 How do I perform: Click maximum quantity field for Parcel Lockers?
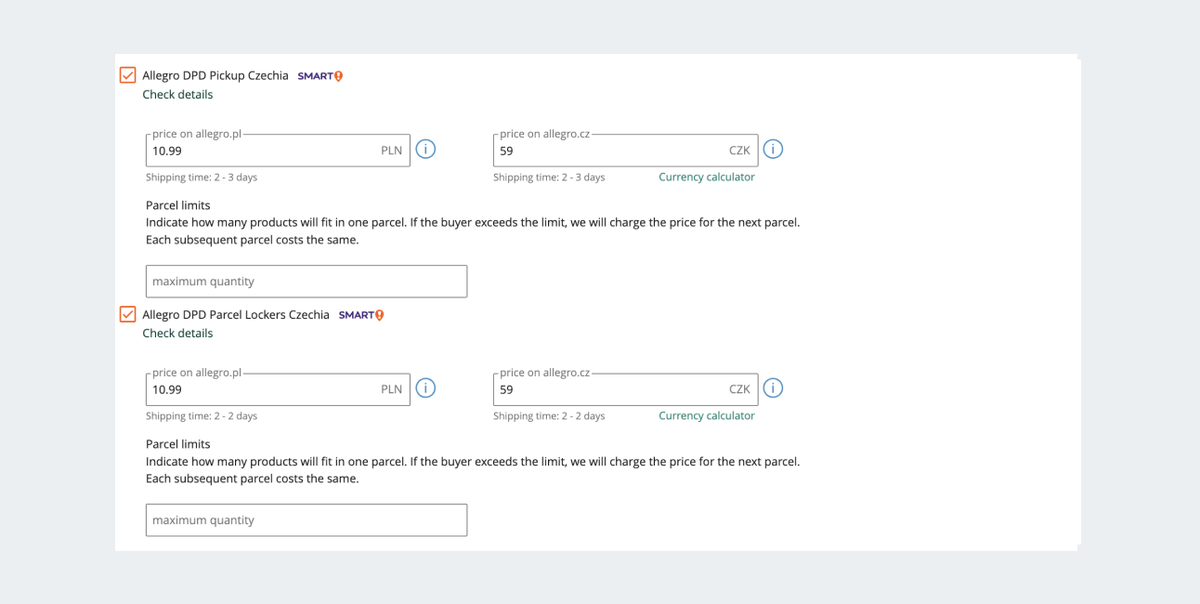tap(306, 520)
